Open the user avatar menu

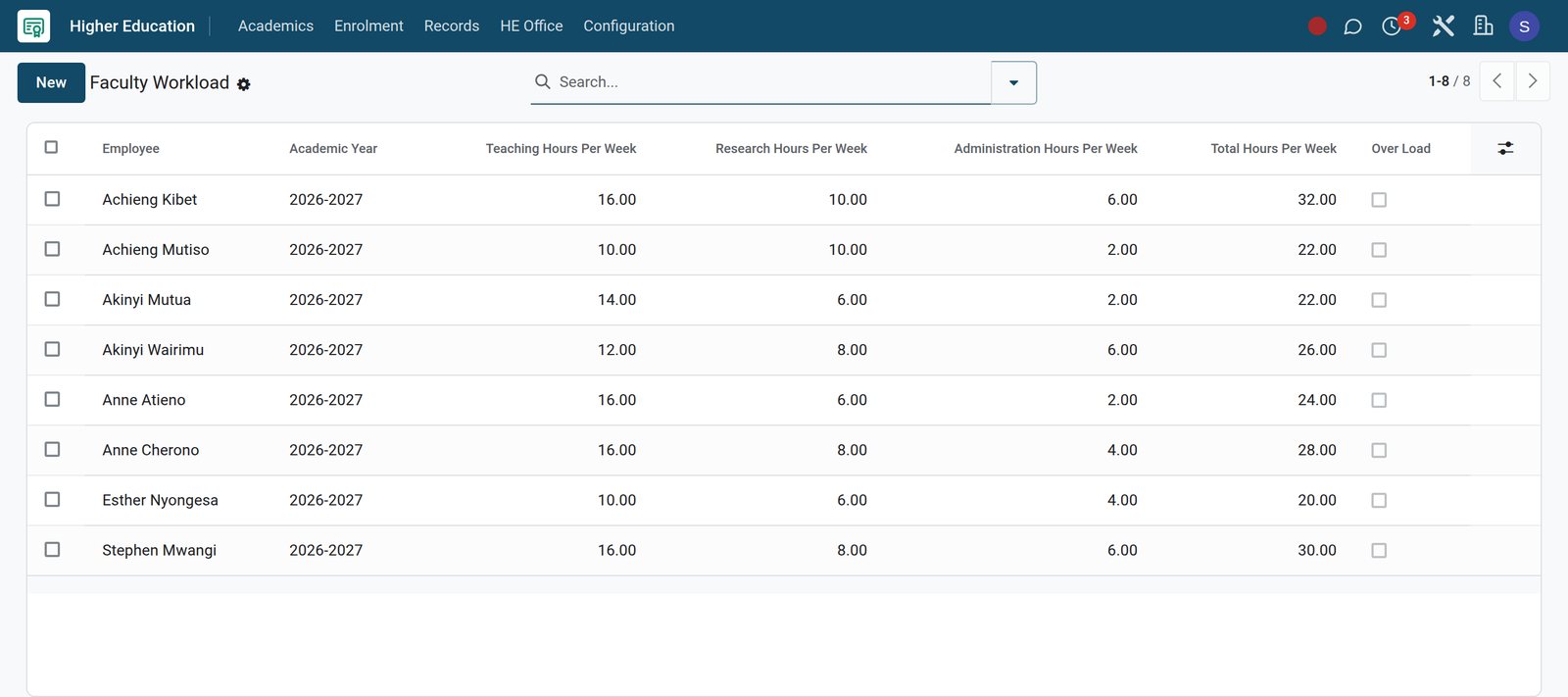coord(1524,26)
